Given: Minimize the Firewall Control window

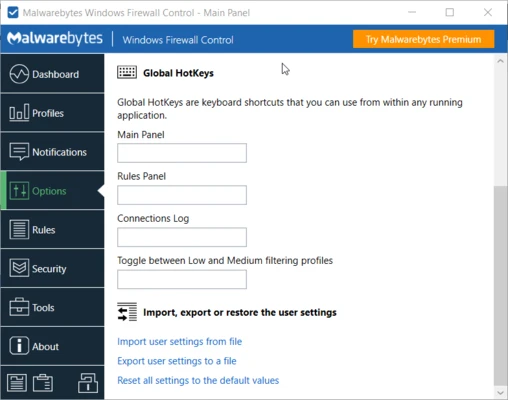Looking at the screenshot, I should tap(412, 13).
